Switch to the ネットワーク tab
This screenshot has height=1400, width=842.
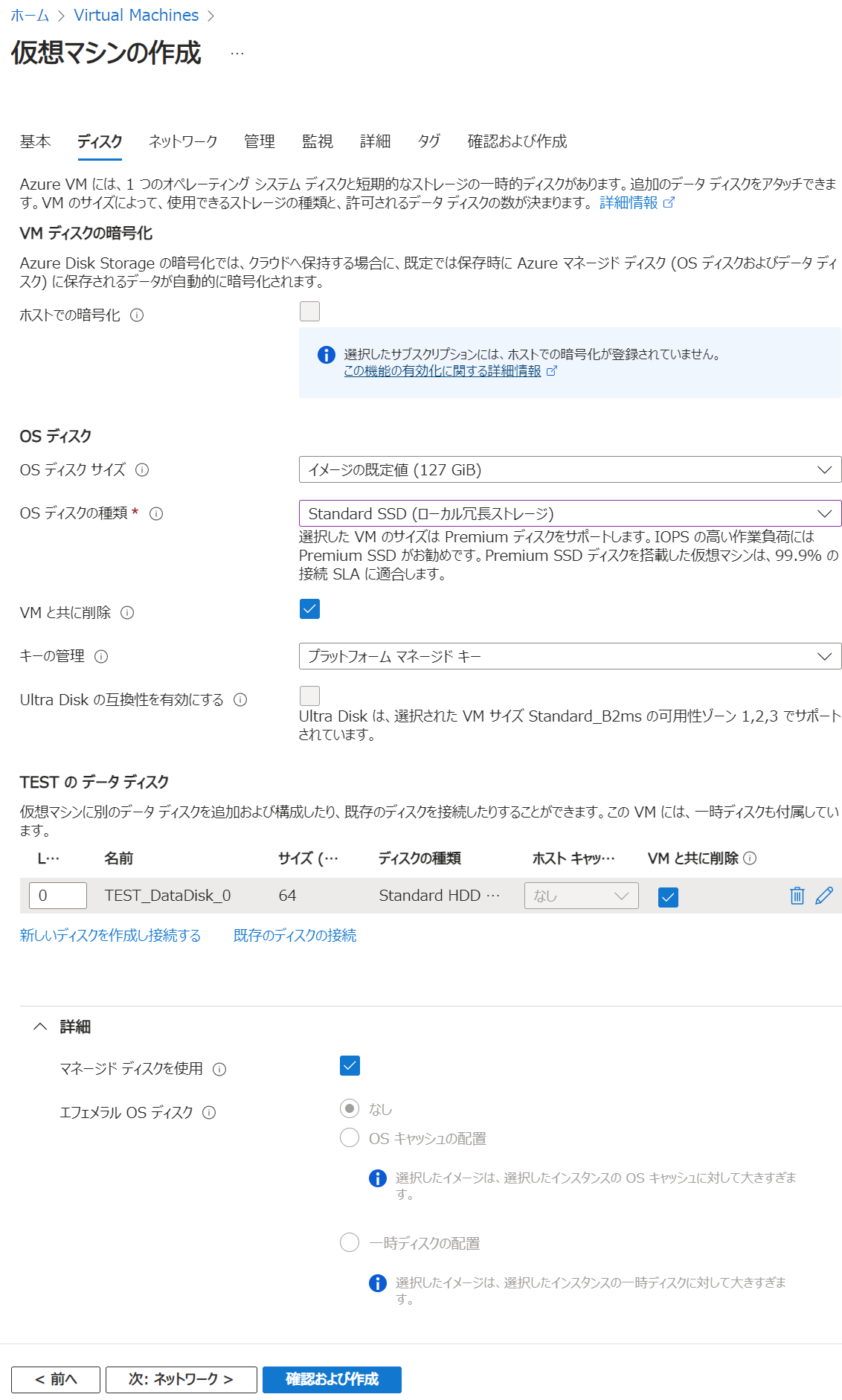pos(183,141)
